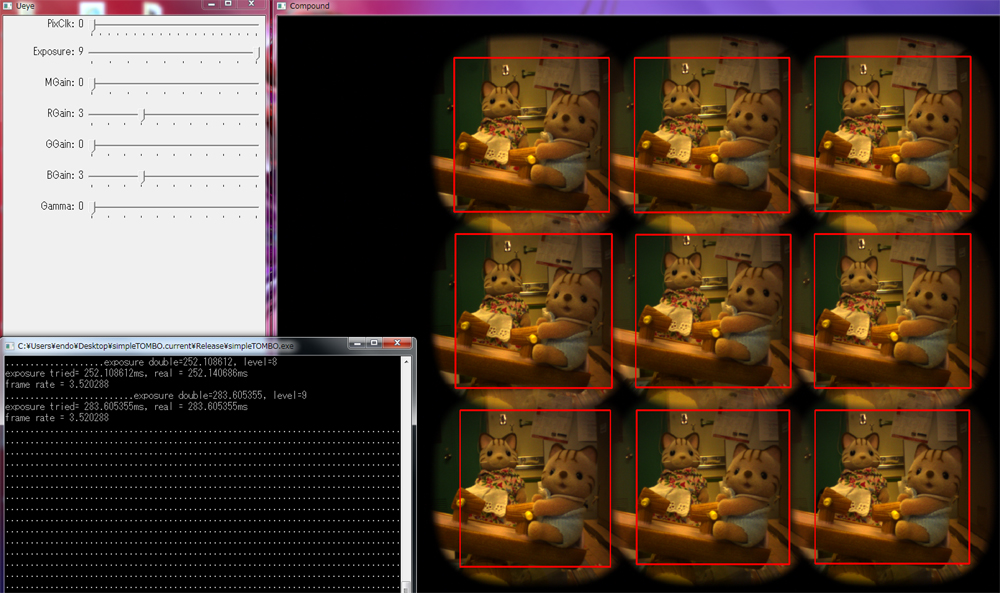Close the Ueye window

251,4
